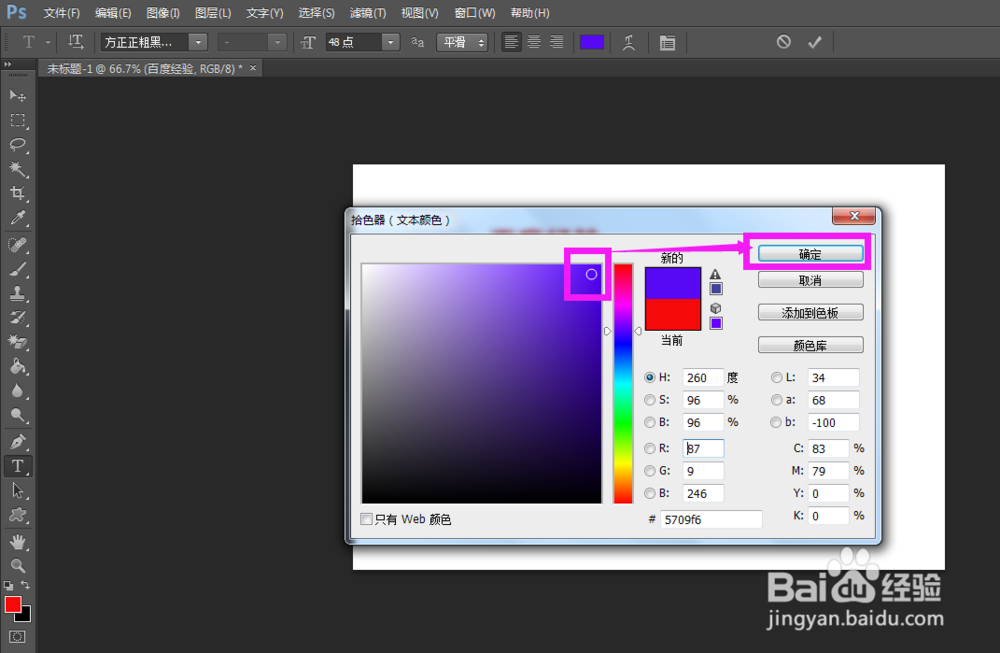Viewport: 1000px width, 653px height.
Task: Select the Crop tool
Action: click(17, 193)
